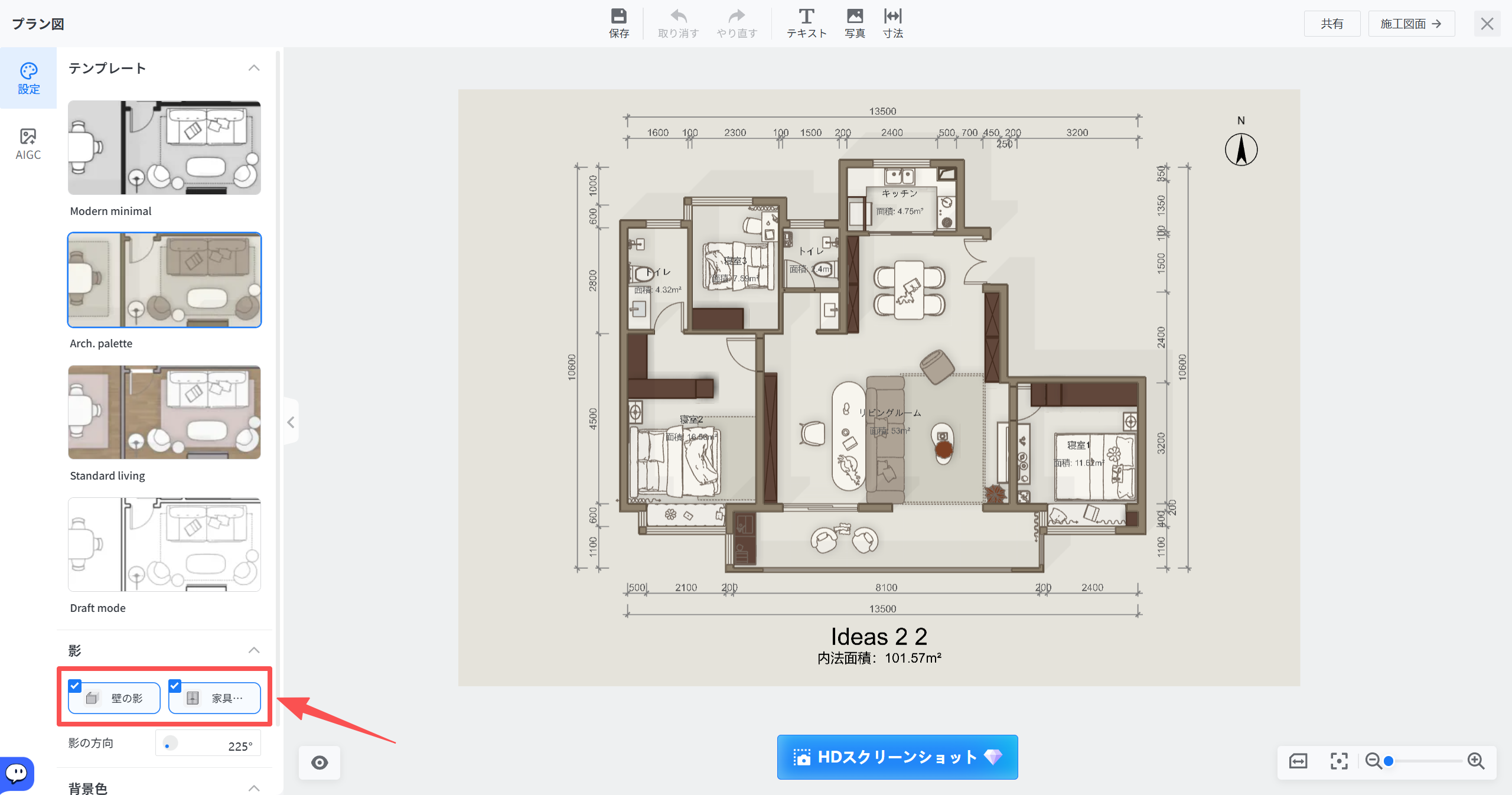Click the zoom out magnifier icon
This screenshot has width=1512, height=795.
1373,761
